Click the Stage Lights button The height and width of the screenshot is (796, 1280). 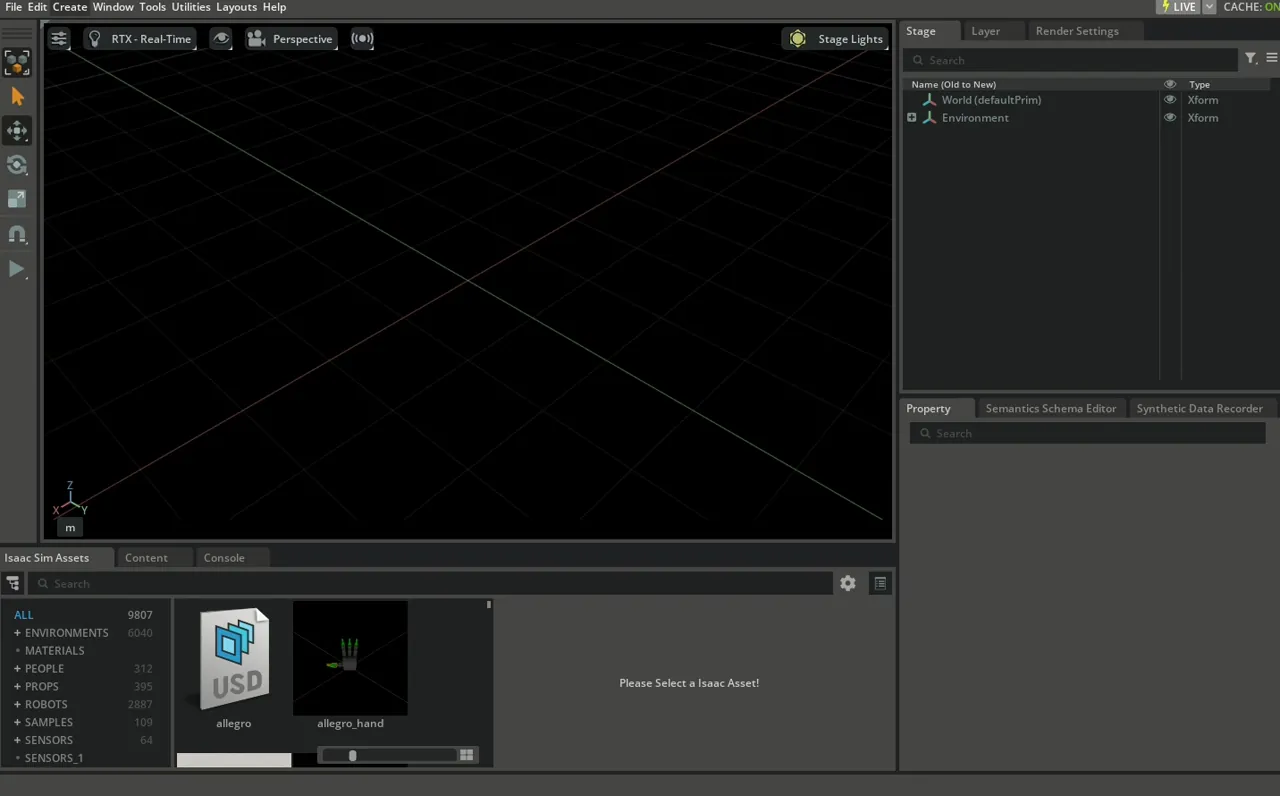pyautogui.click(x=837, y=39)
